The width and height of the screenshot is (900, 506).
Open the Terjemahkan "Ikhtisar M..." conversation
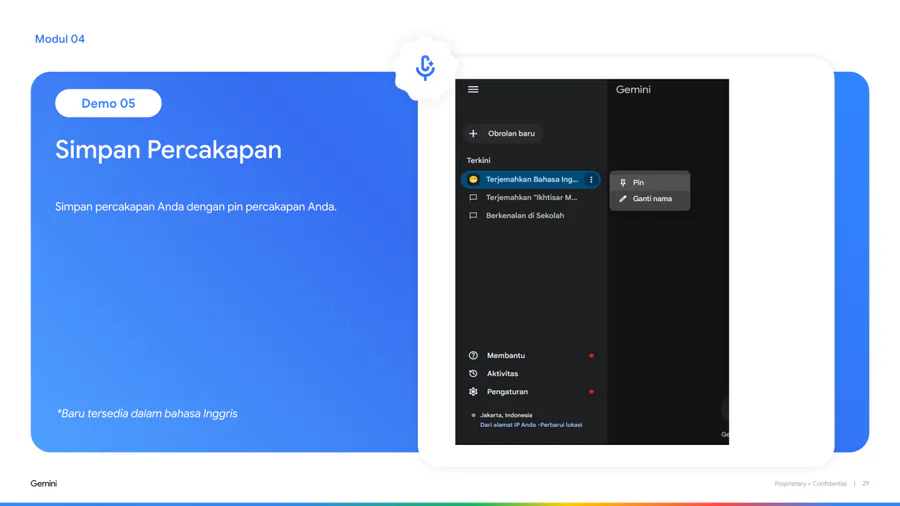[x=530, y=198]
